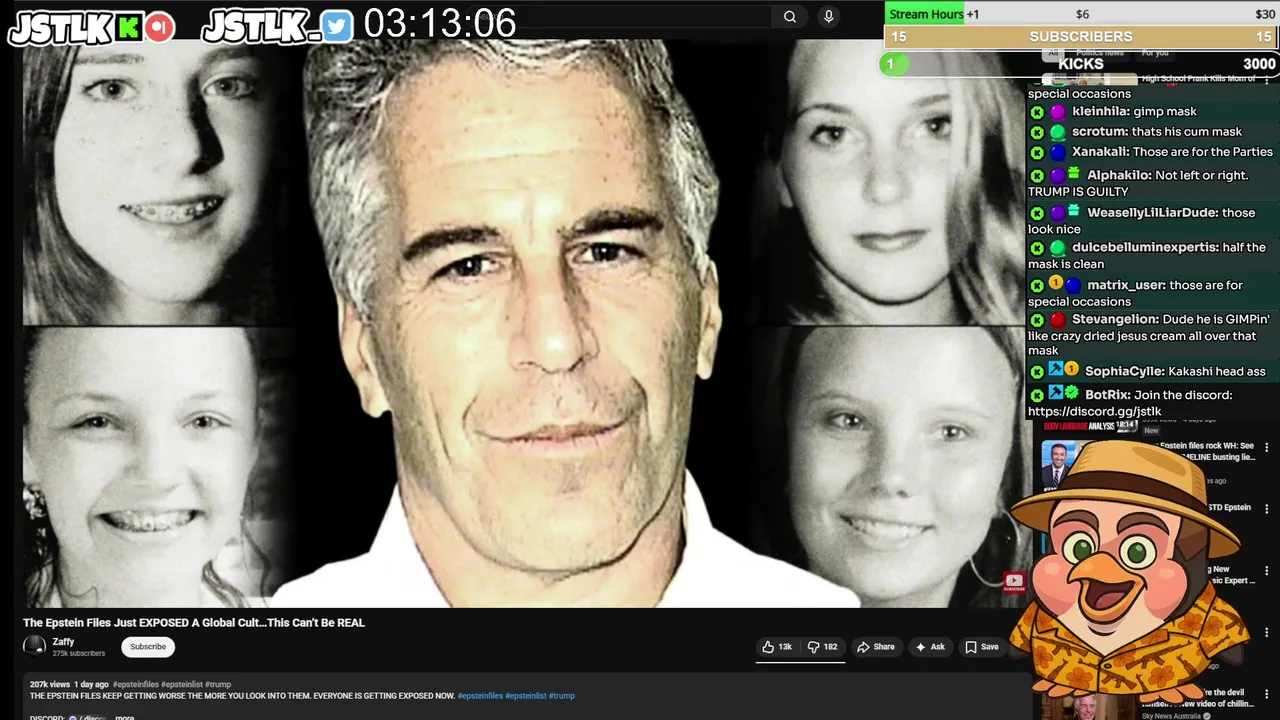Click the Ask button under the video
This screenshot has height=720, width=1280.
930,647
